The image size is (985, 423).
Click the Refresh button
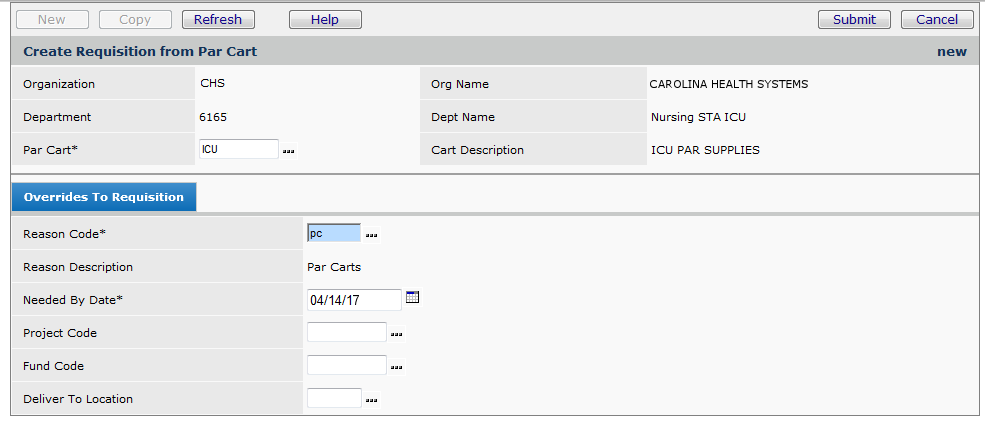point(218,19)
